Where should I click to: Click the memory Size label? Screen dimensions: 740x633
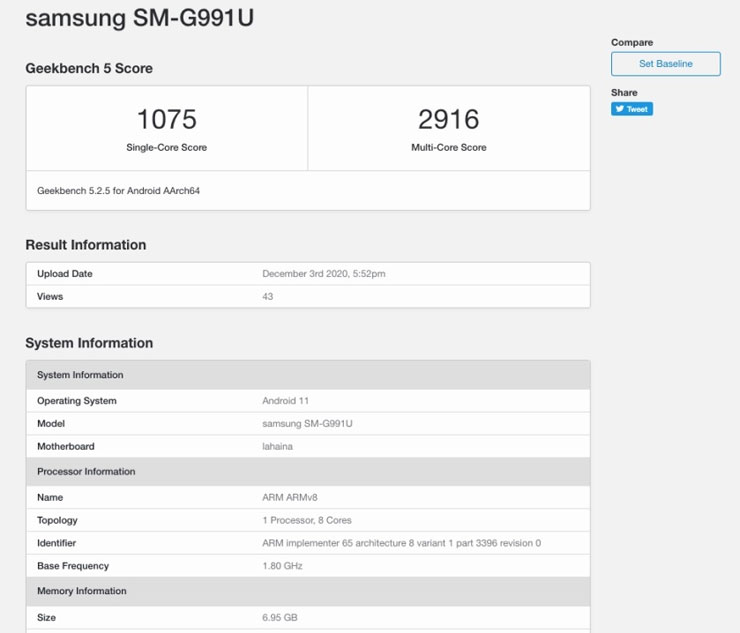(46, 617)
